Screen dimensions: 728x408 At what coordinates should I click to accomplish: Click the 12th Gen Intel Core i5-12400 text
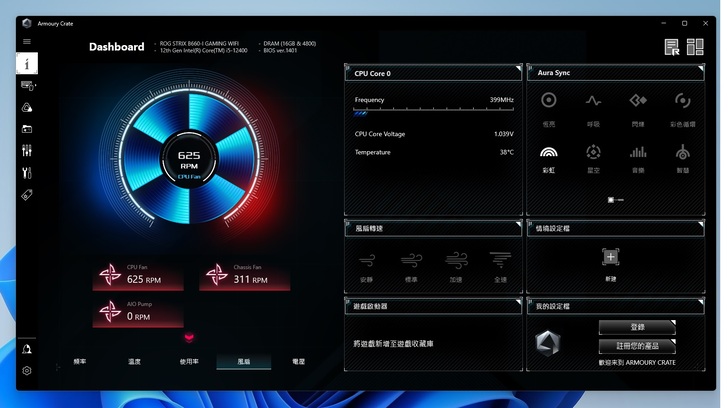click(x=203, y=51)
